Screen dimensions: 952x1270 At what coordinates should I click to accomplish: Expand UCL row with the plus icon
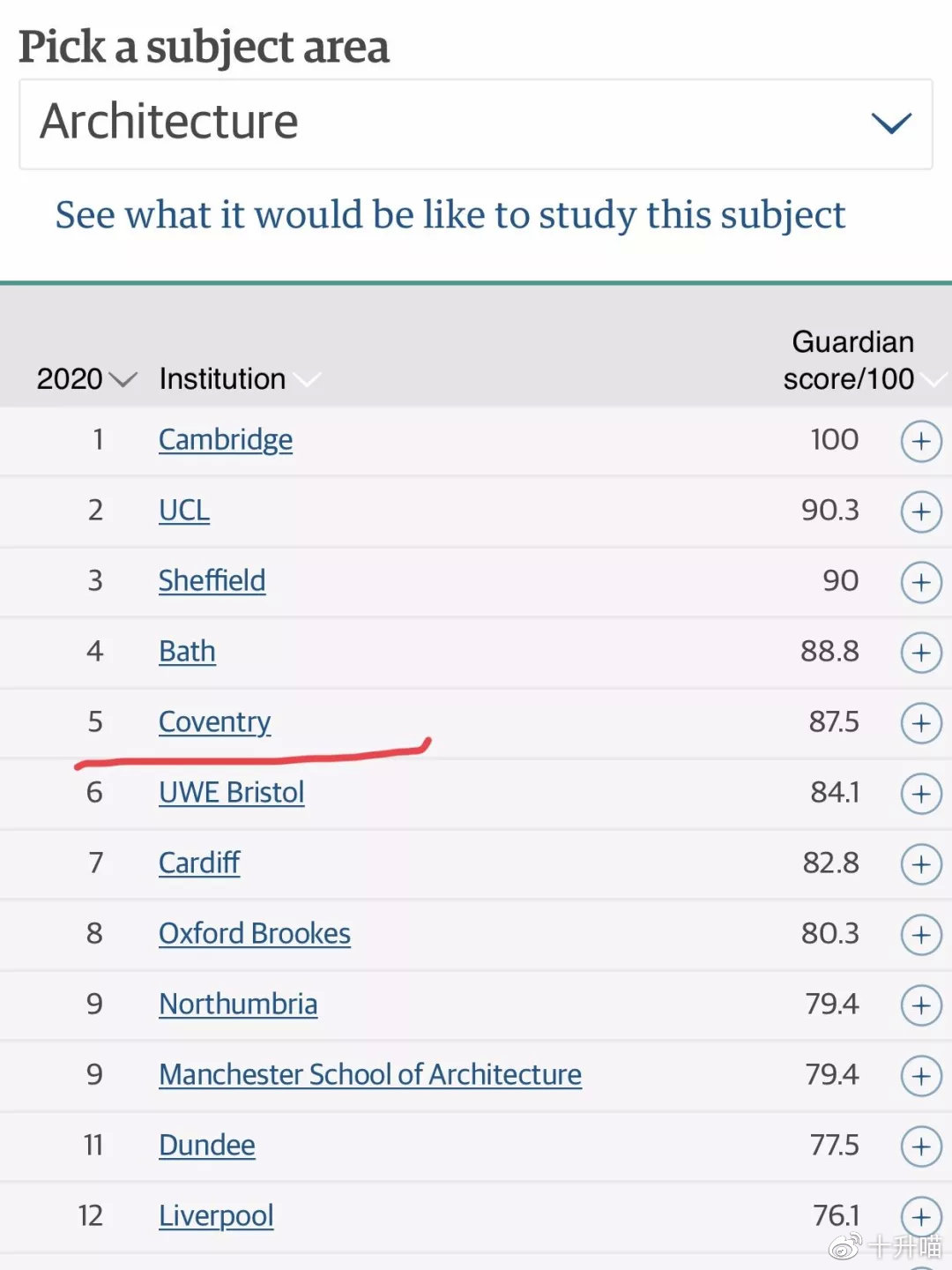(x=921, y=512)
